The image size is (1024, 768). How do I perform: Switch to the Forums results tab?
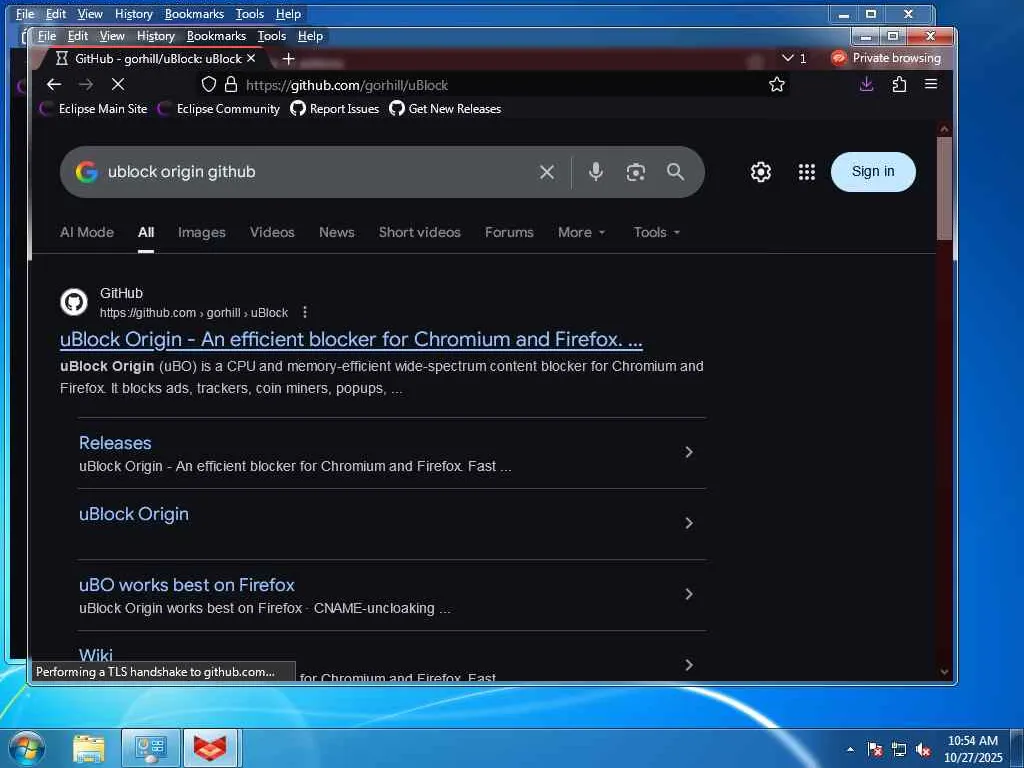[x=509, y=232]
